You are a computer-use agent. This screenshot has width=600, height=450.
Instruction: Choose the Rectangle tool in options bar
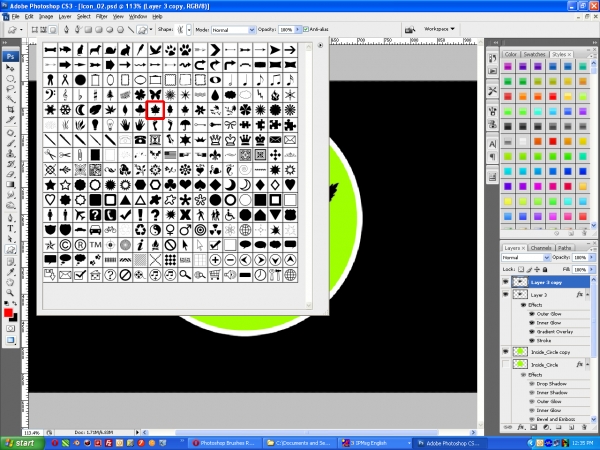click(x=88, y=29)
